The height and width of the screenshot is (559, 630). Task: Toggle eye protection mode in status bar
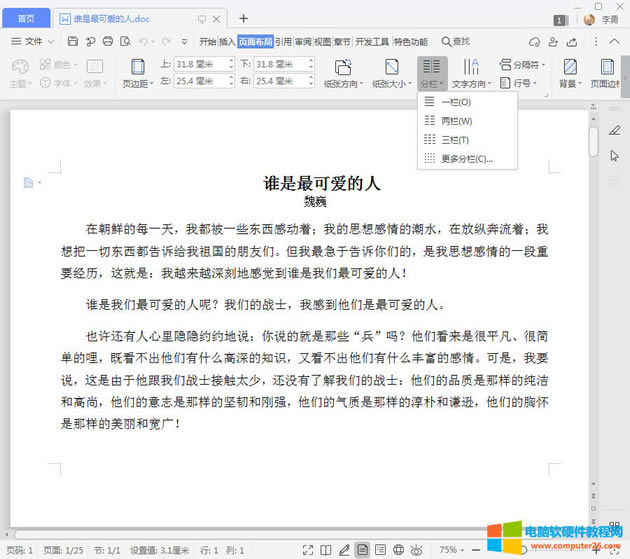pyautogui.click(x=417, y=550)
